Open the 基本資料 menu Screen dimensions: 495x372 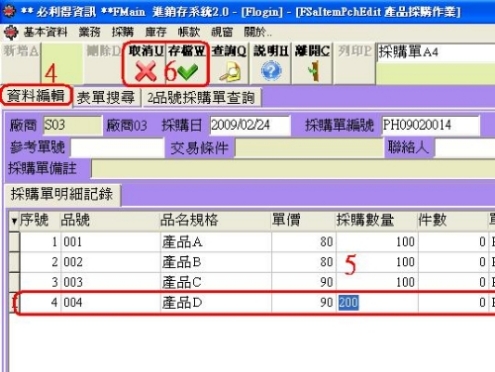point(45,32)
